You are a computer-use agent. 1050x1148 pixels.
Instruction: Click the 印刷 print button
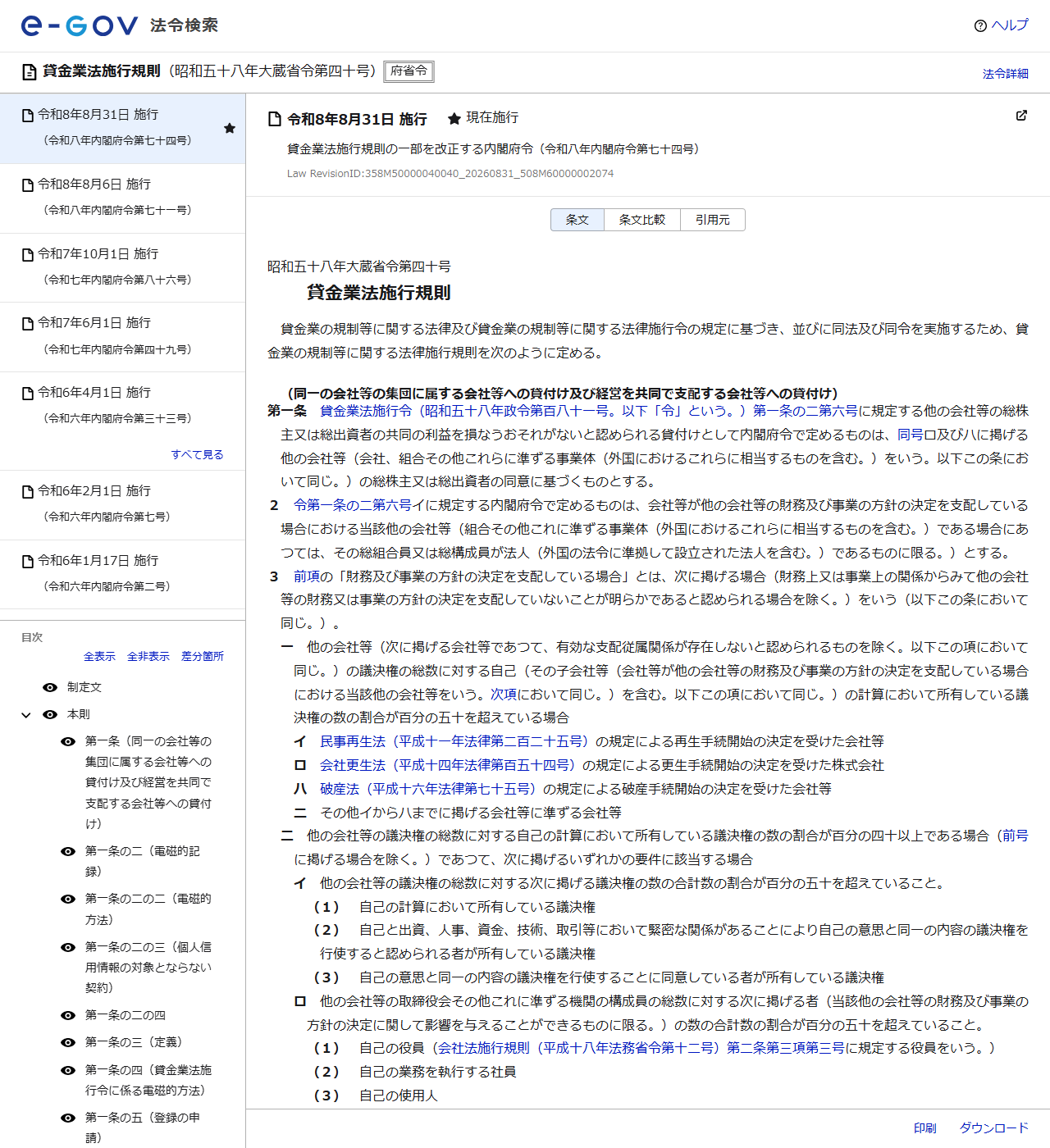pyautogui.click(x=925, y=1128)
